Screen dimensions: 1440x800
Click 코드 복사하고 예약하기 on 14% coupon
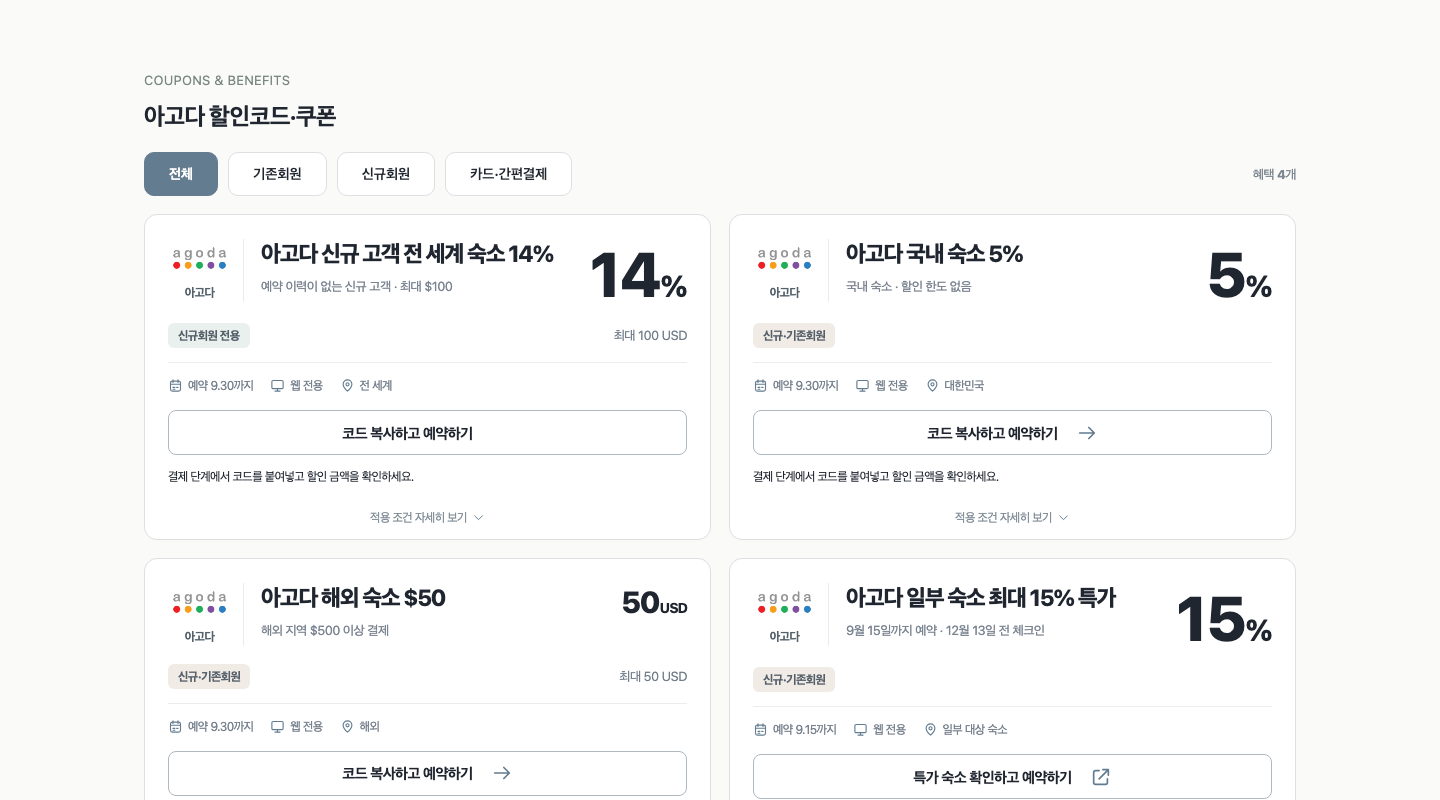[427, 433]
